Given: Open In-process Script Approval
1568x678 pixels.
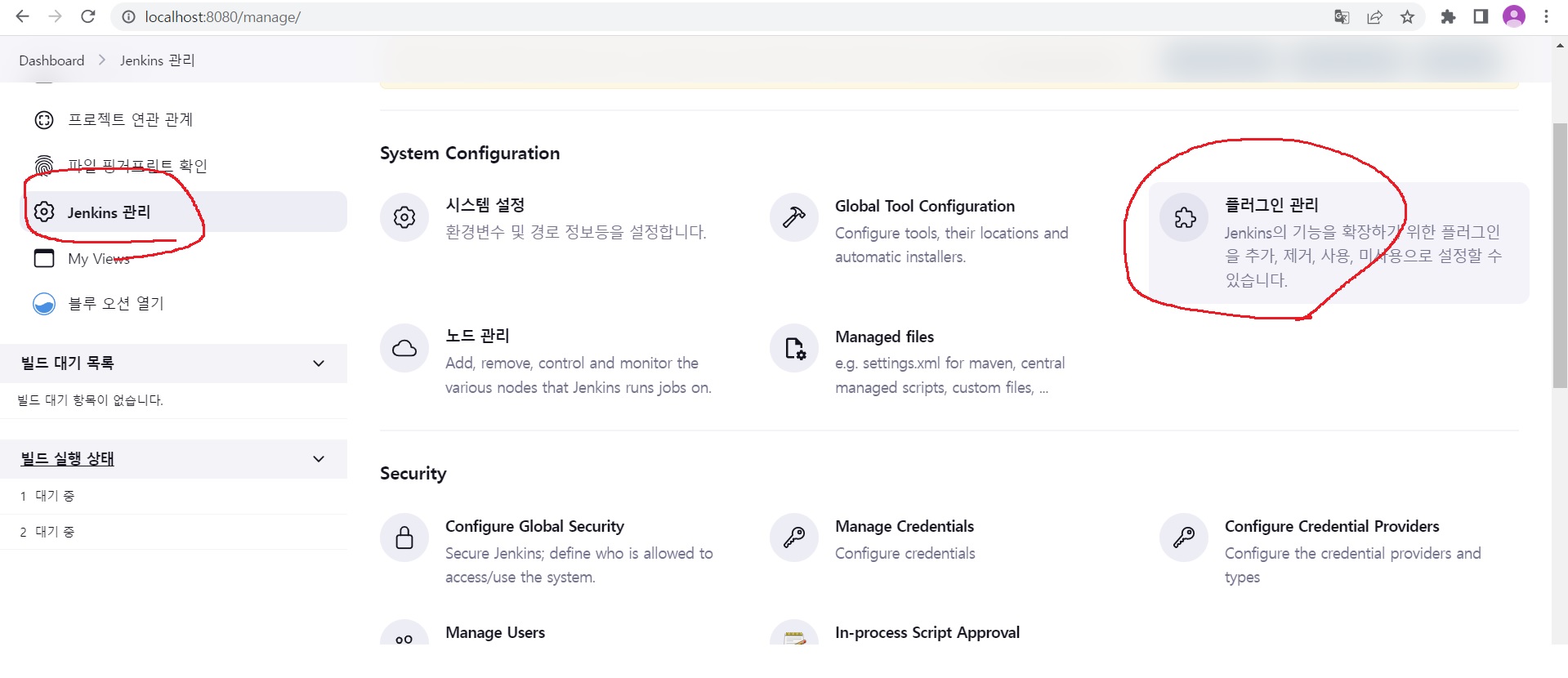Looking at the screenshot, I should click(927, 632).
